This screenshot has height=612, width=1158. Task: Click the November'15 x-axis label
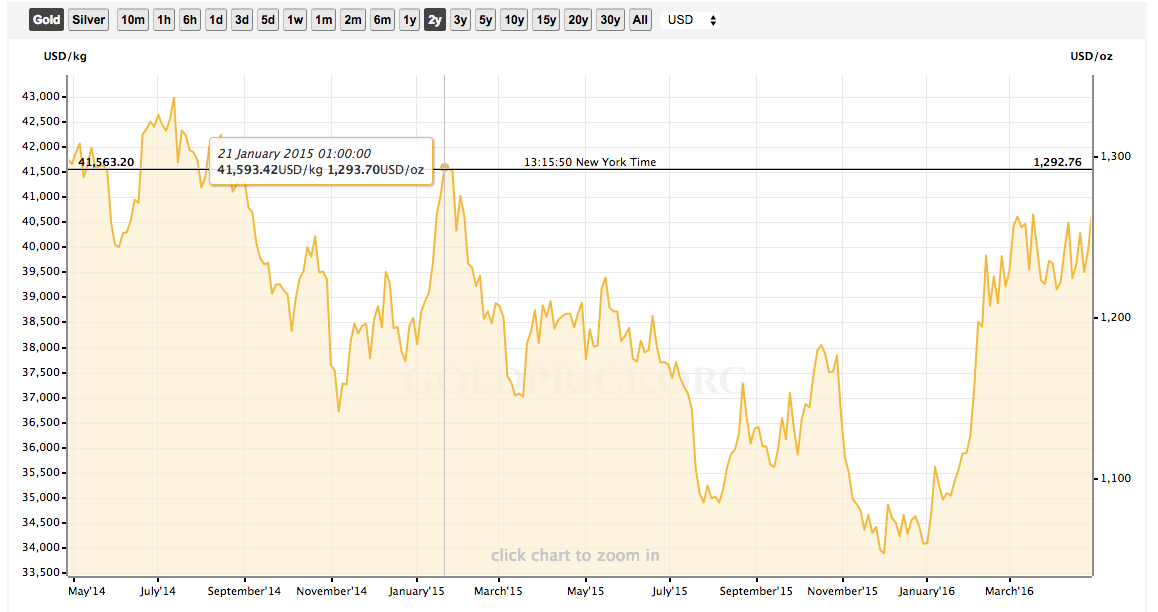843,591
